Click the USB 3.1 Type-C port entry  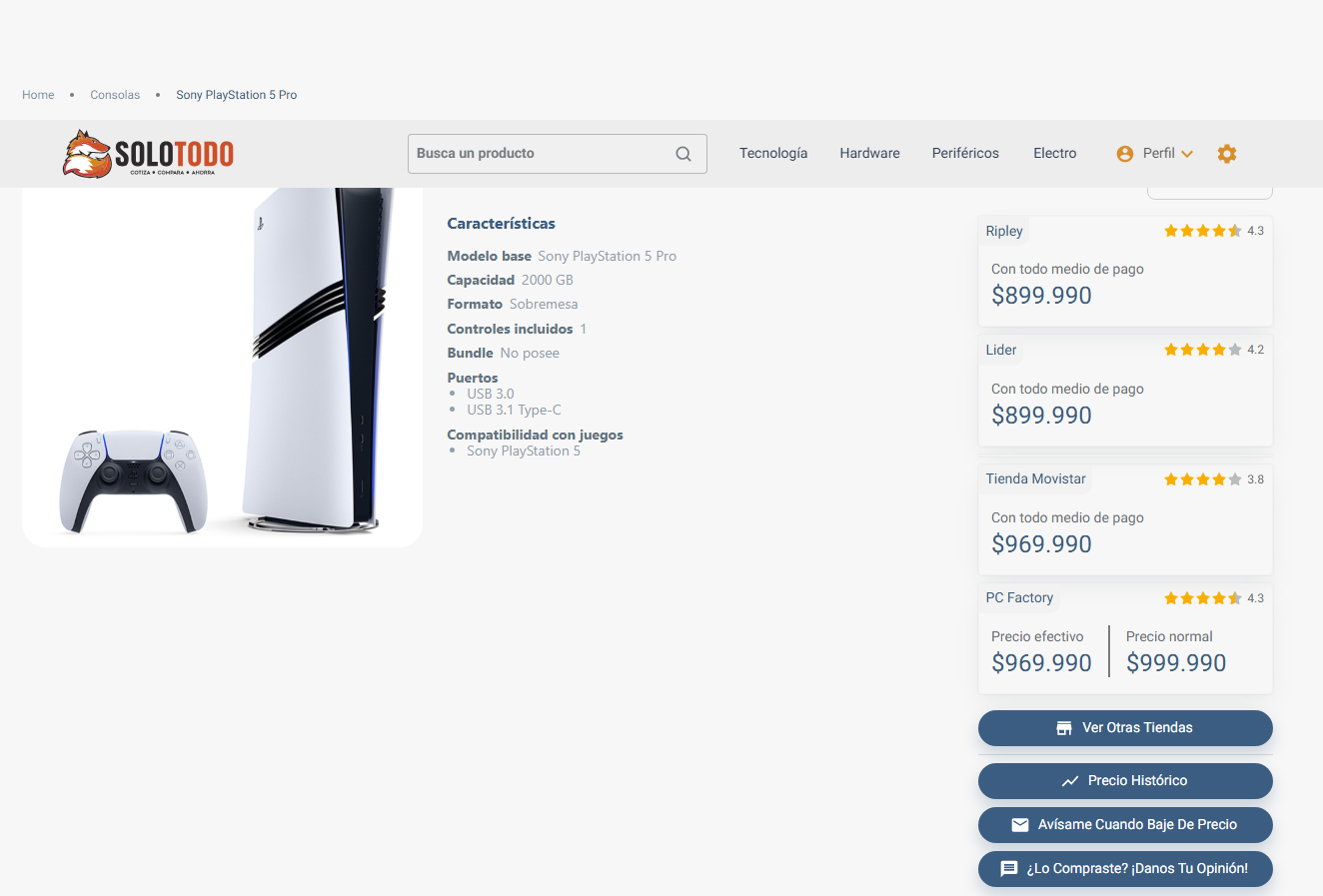[x=514, y=411]
